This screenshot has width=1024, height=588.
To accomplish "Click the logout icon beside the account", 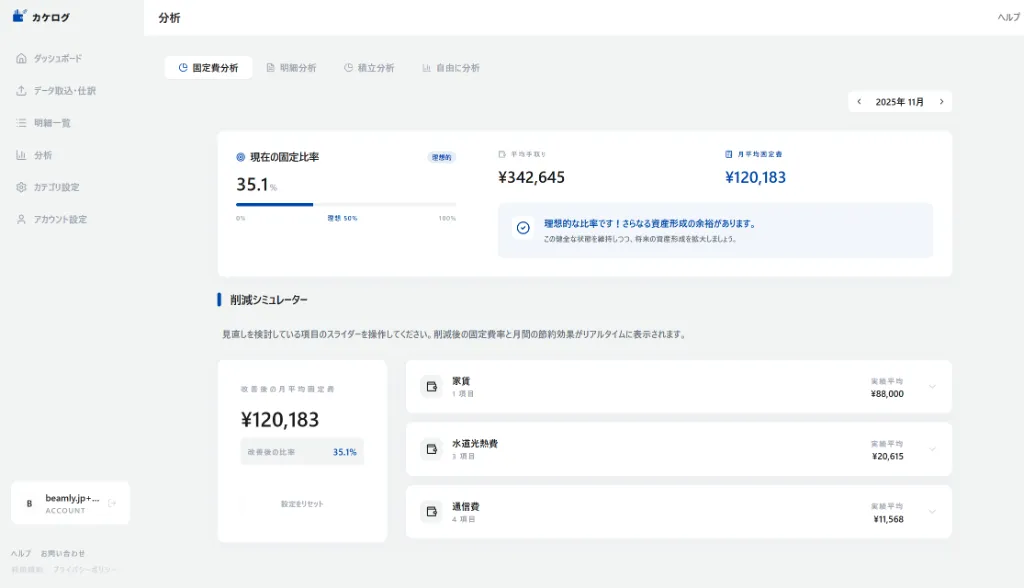I will tap(112, 503).
